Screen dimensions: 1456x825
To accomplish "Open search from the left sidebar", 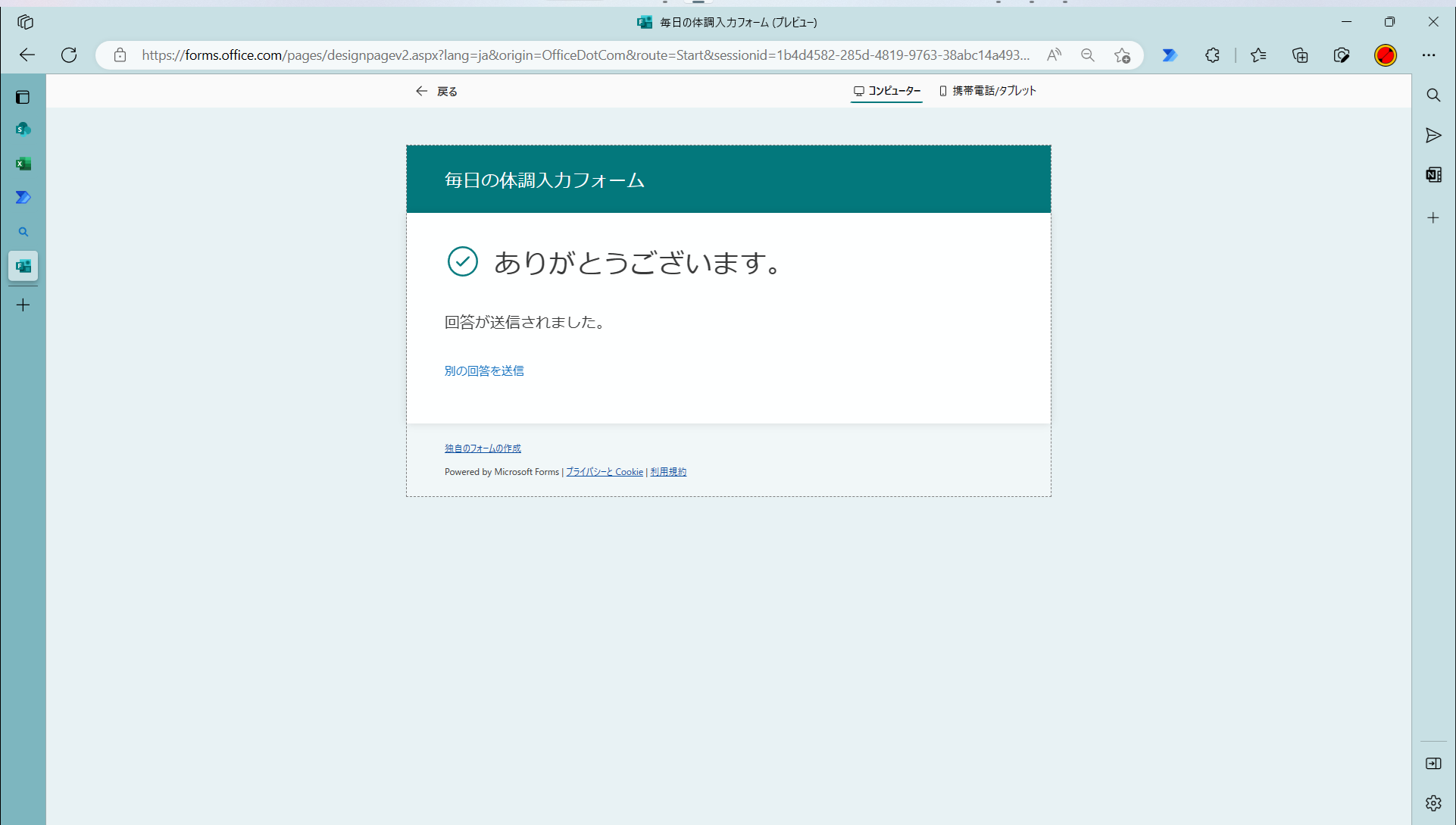I will coord(23,232).
